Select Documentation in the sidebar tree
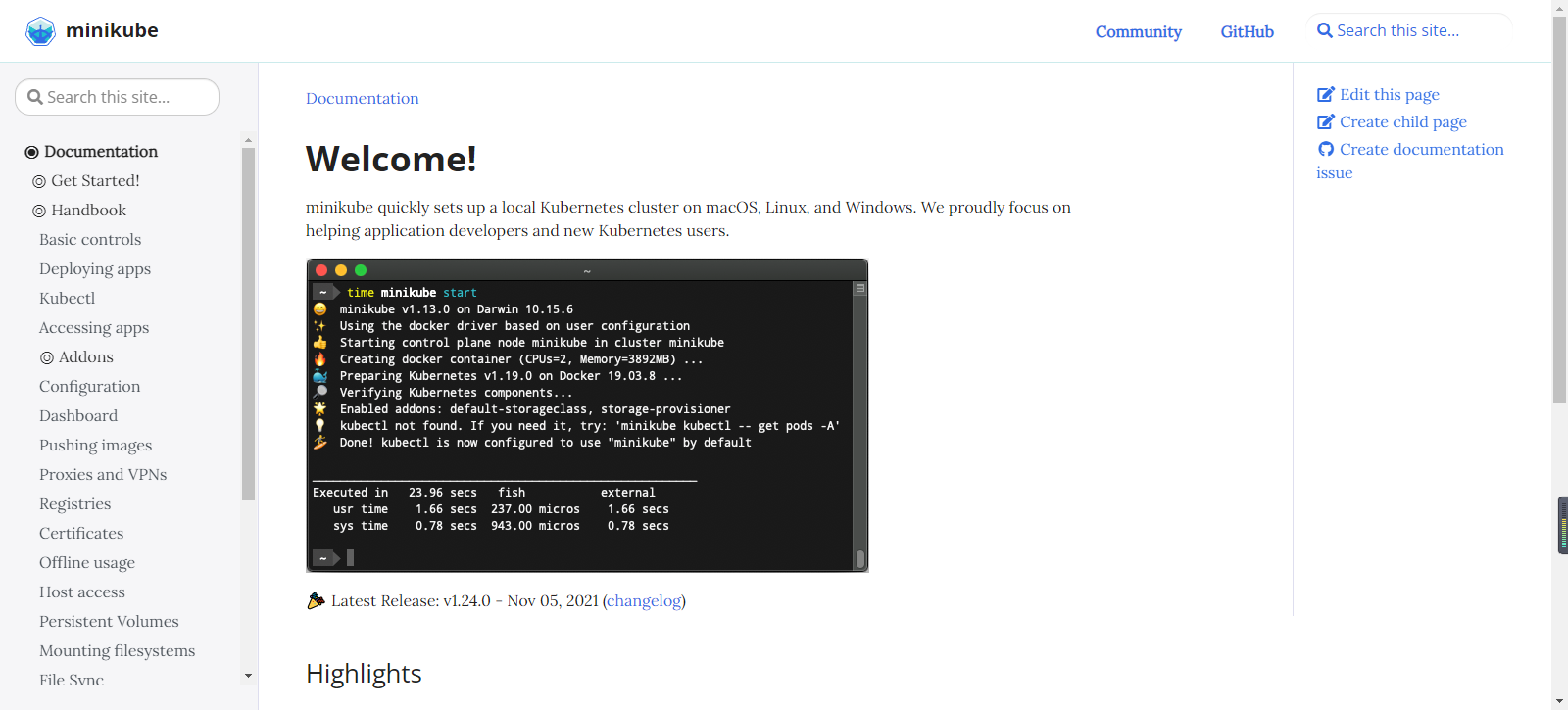Screen dimensions: 1568x710 [x=101, y=151]
